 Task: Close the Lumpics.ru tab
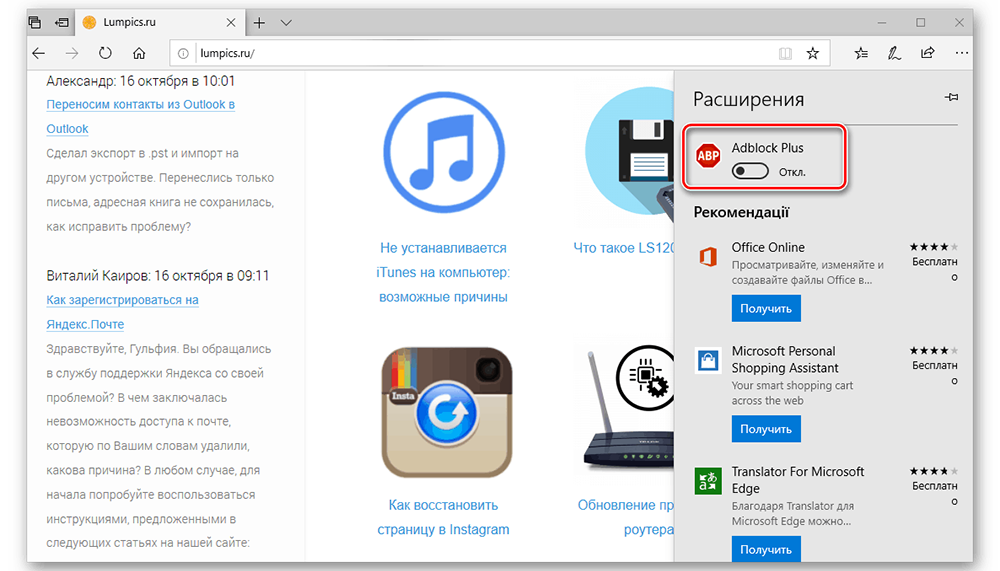pyautogui.click(x=231, y=22)
